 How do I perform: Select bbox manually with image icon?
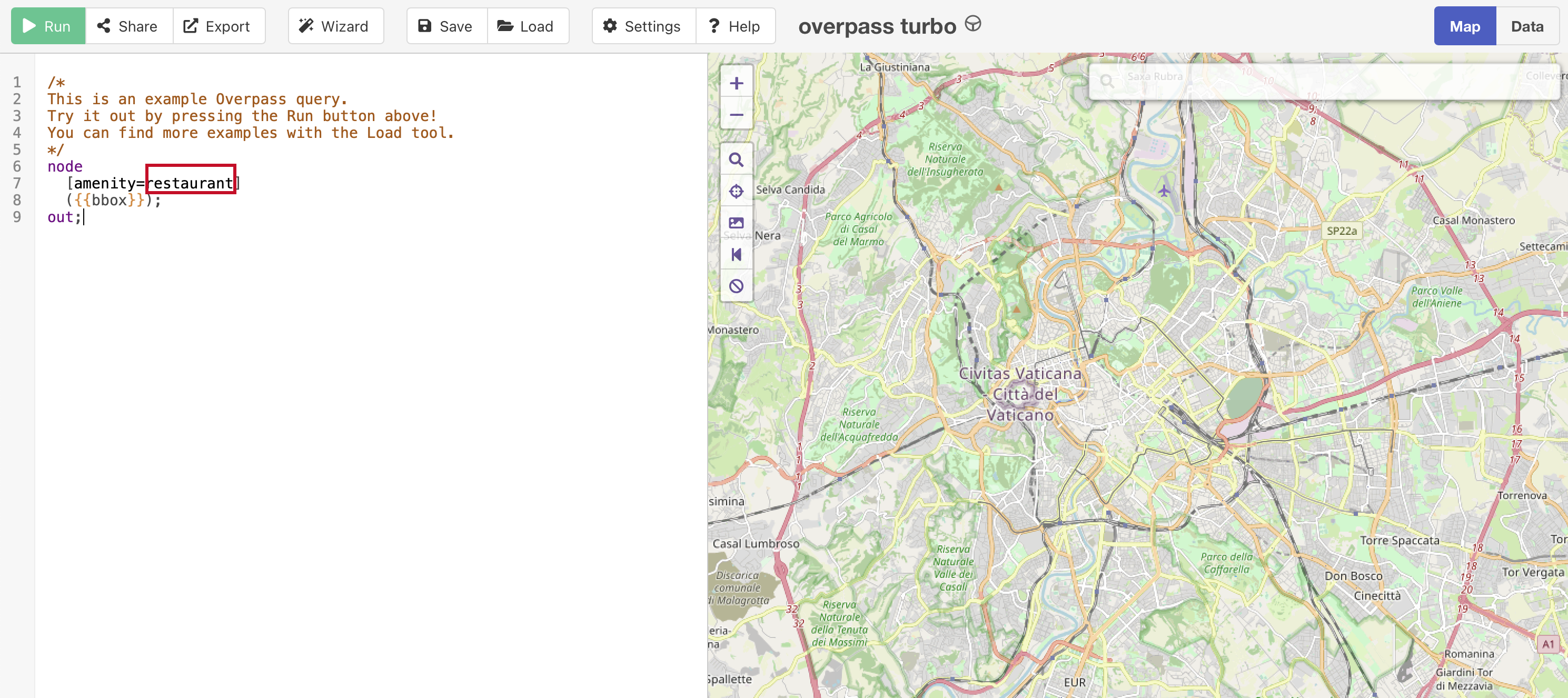(x=736, y=223)
